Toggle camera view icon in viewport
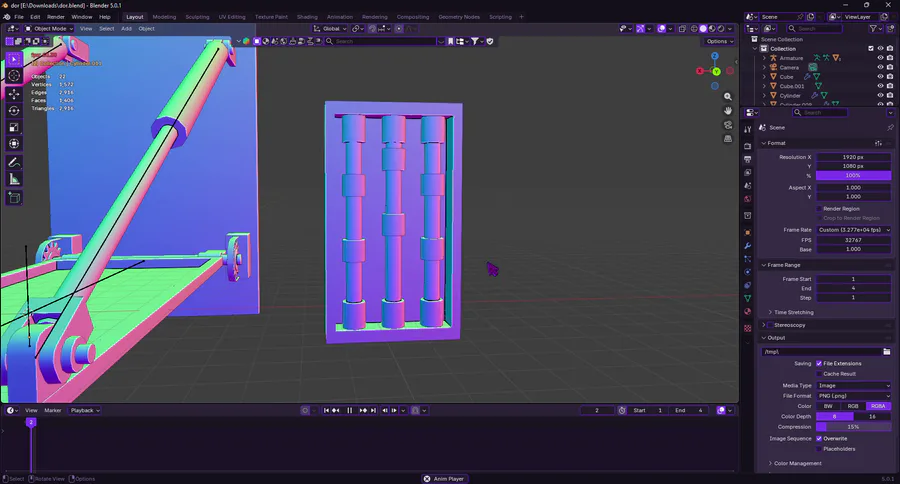The image size is (900, 484). (x=728, y=125)
